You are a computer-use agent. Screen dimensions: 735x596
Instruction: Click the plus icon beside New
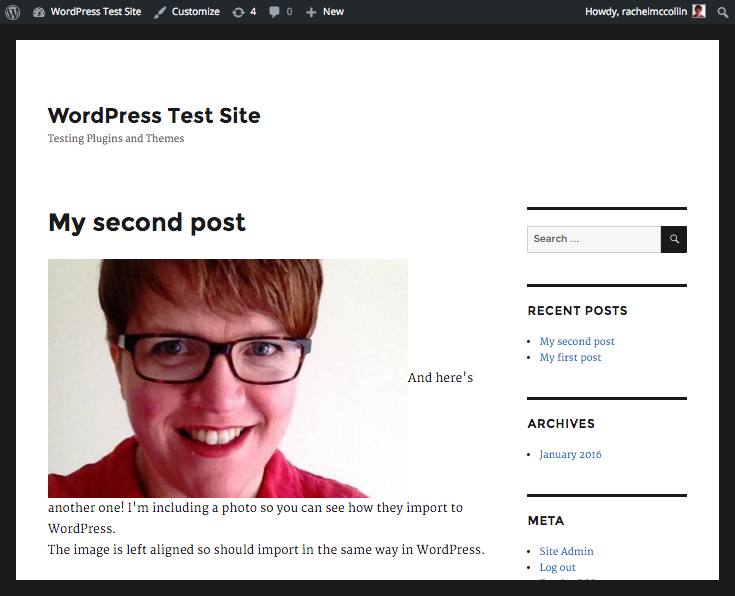pyautogui.click(x=311, y=12)
